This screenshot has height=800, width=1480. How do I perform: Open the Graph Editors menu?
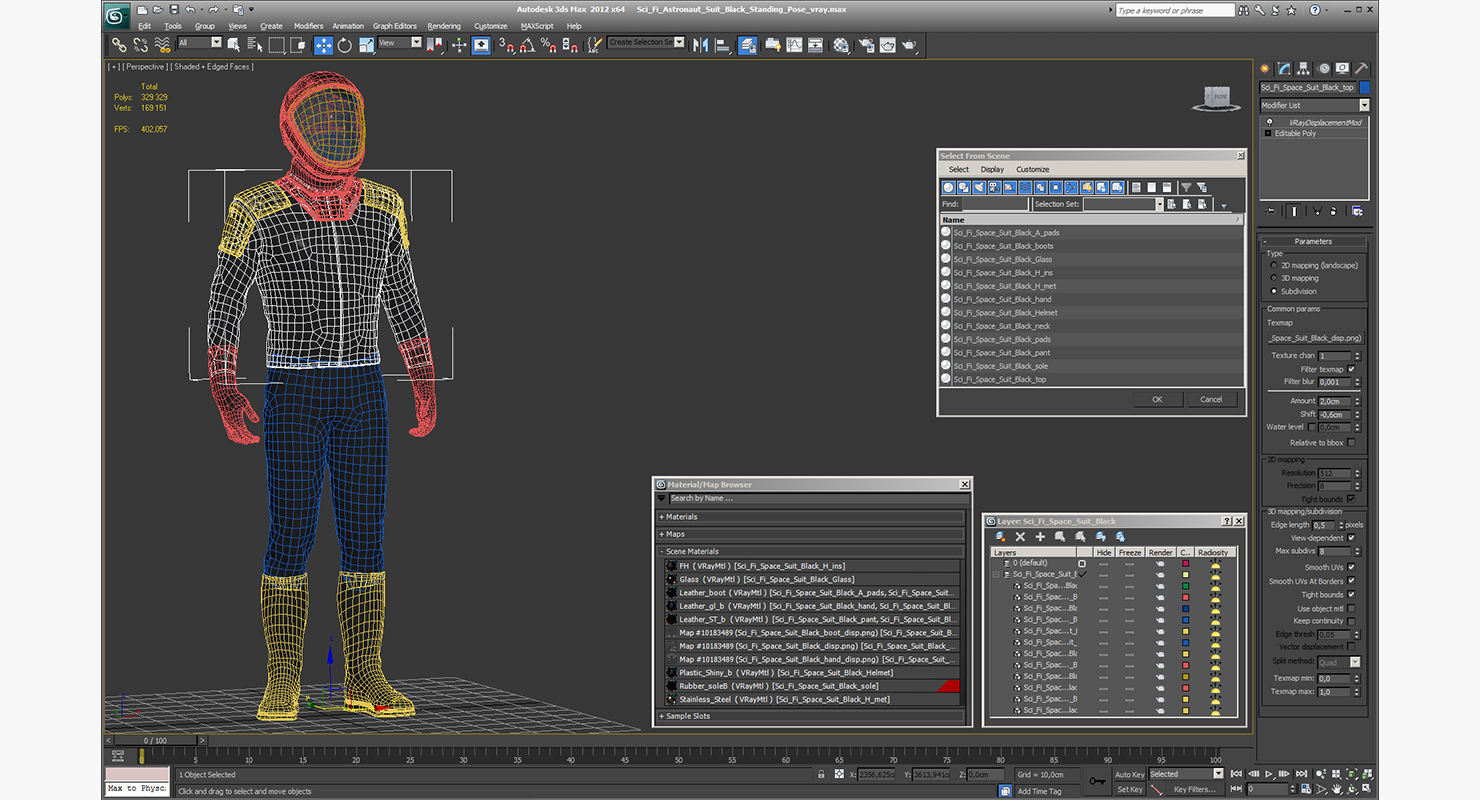(395, 26)
